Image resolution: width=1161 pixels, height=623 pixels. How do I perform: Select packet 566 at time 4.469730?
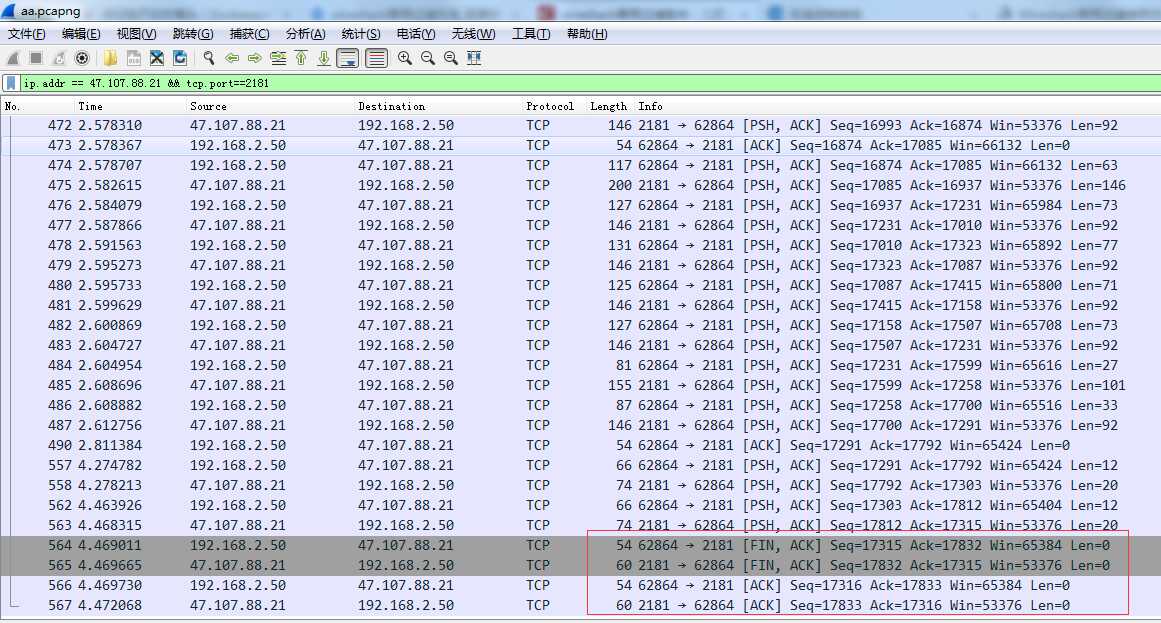click(x=580, y=585)
